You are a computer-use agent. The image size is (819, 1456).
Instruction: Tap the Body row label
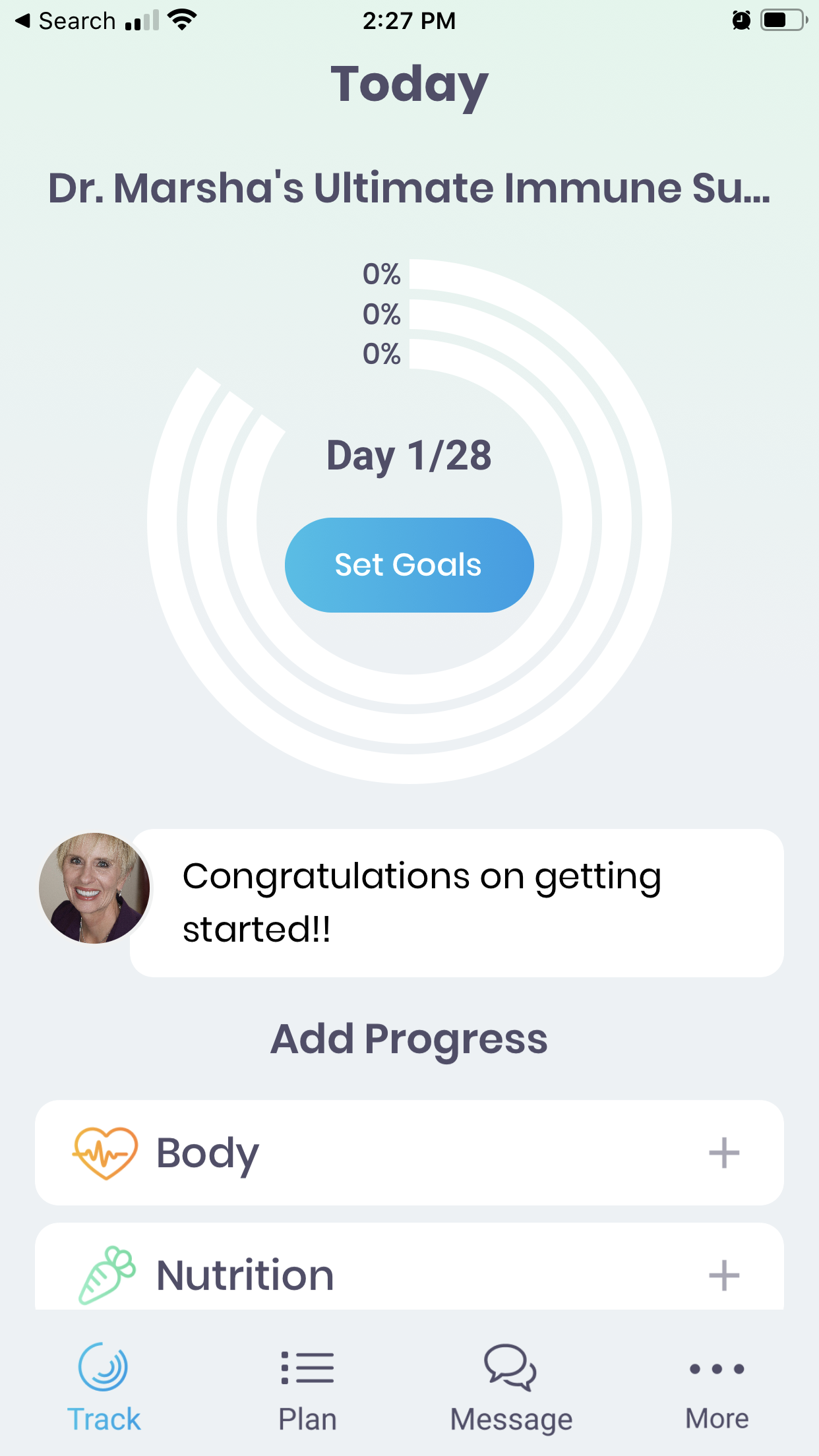click(x=208, y=1153)
